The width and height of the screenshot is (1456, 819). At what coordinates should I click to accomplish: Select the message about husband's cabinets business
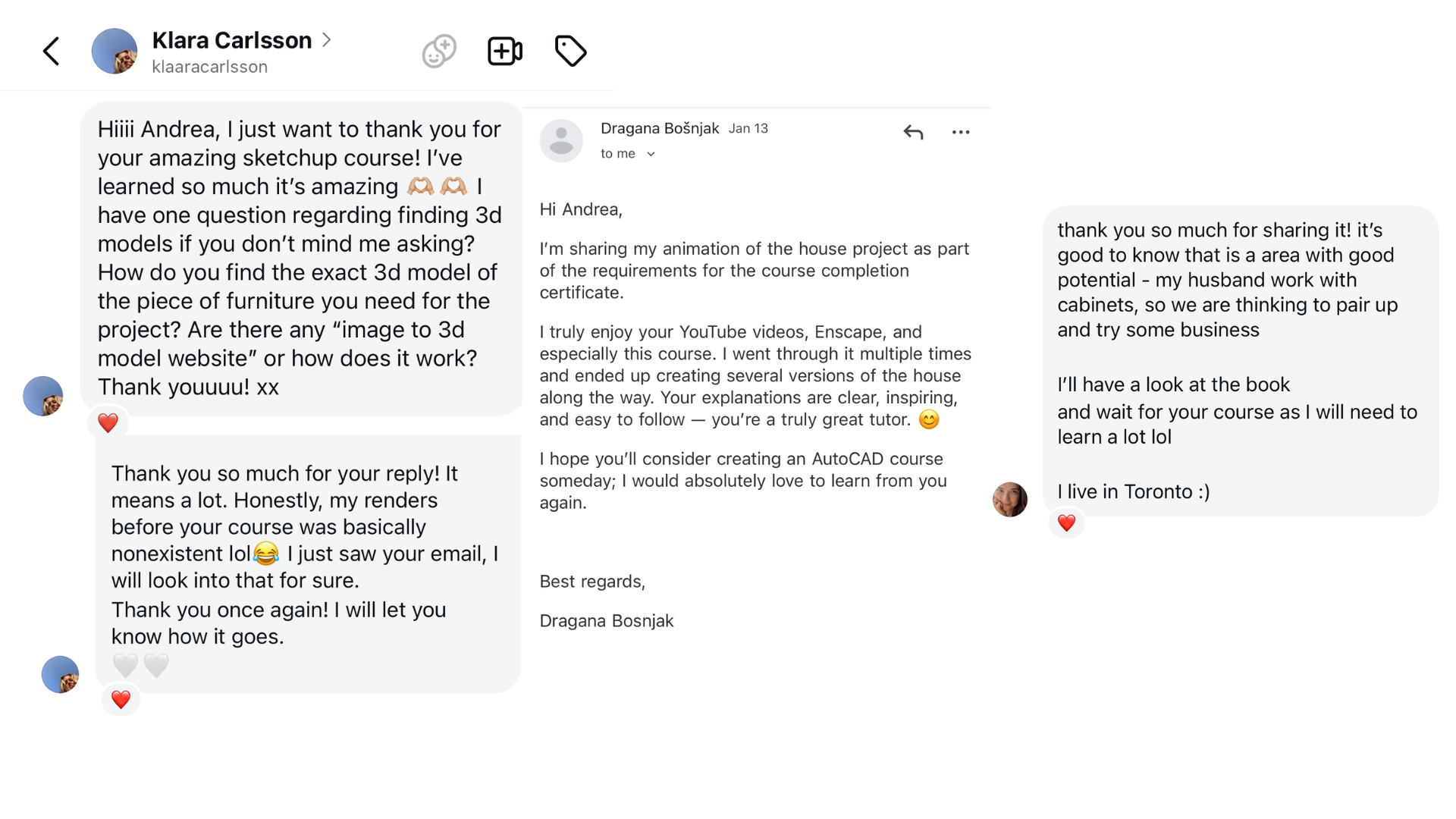point(1241,361)
